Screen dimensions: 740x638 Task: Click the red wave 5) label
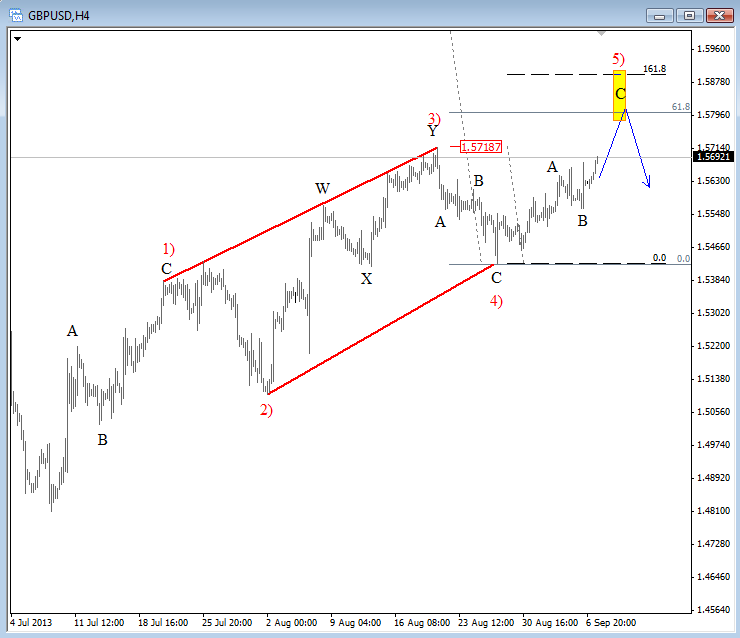tap(619, 60)
